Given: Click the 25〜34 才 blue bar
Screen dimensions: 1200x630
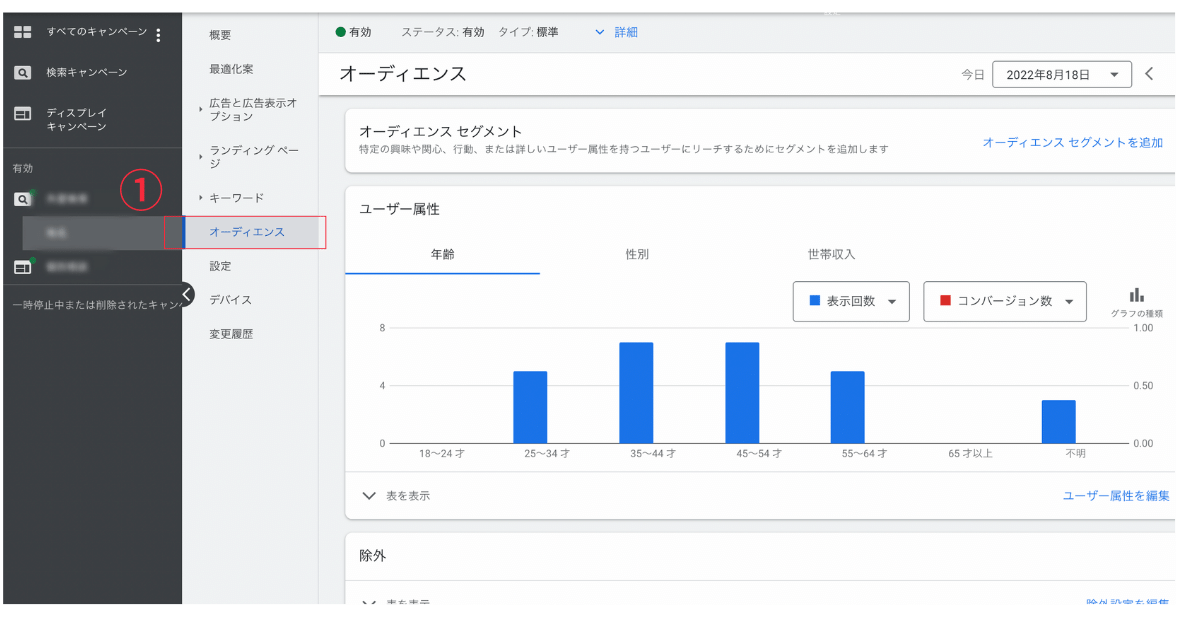Looking at the screenshot, I should [530, 407].
